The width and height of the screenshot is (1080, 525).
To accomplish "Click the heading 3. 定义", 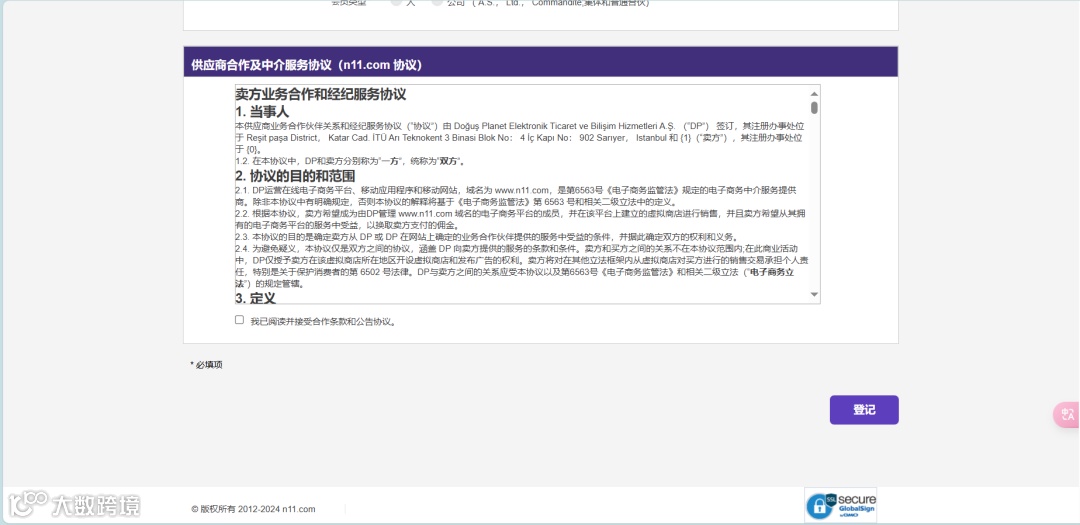I will (256, 298).
